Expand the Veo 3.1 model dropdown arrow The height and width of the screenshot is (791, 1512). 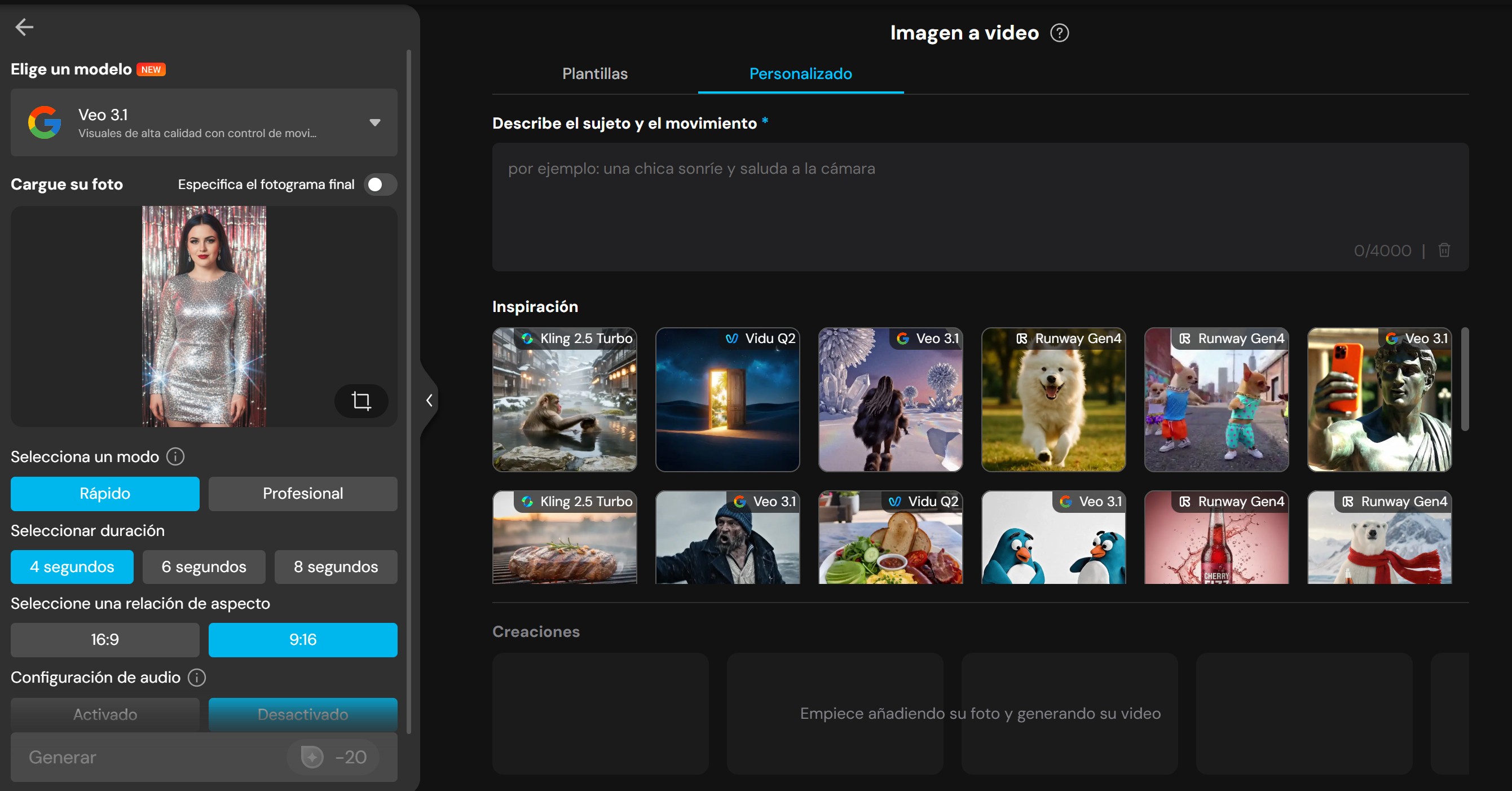[374, 122]
